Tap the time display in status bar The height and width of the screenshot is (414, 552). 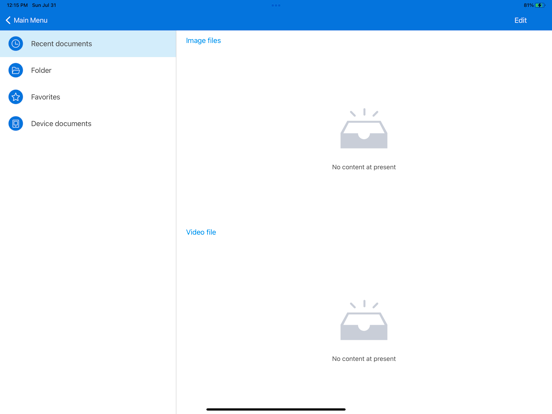tap(17, 5)
